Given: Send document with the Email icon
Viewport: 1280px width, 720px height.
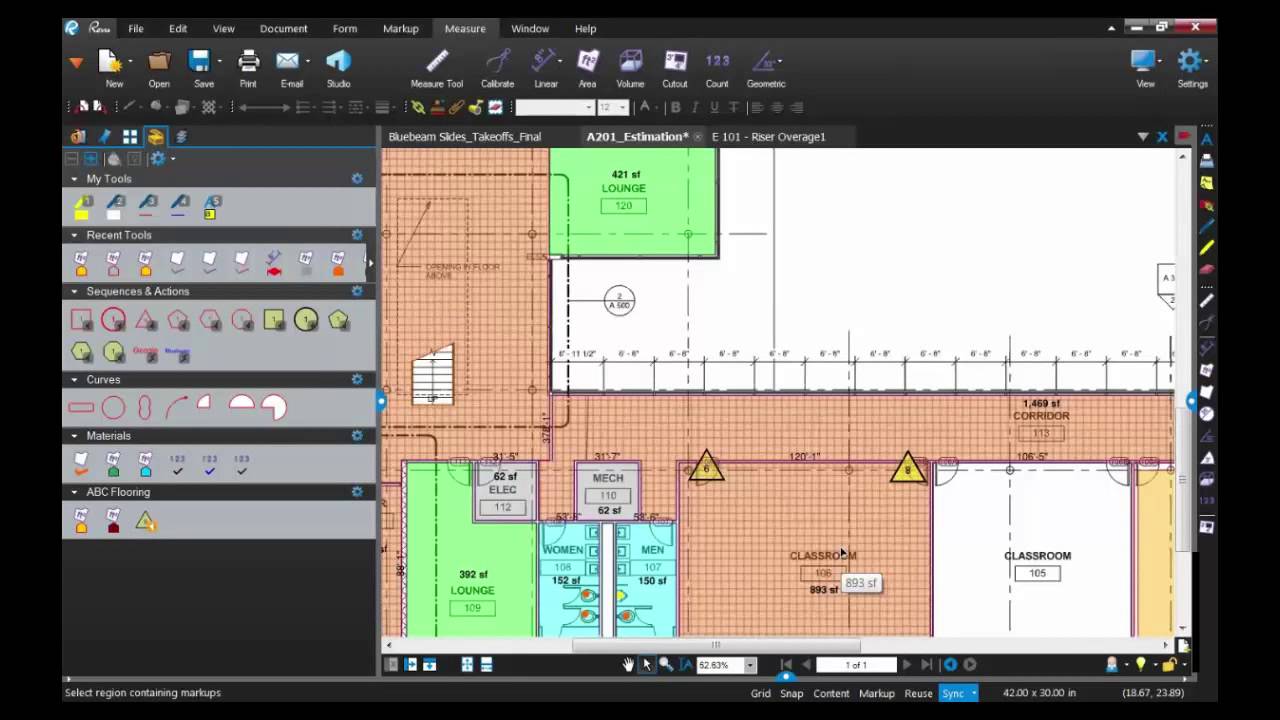Looking at the screenshot, I should pos(288,61).
